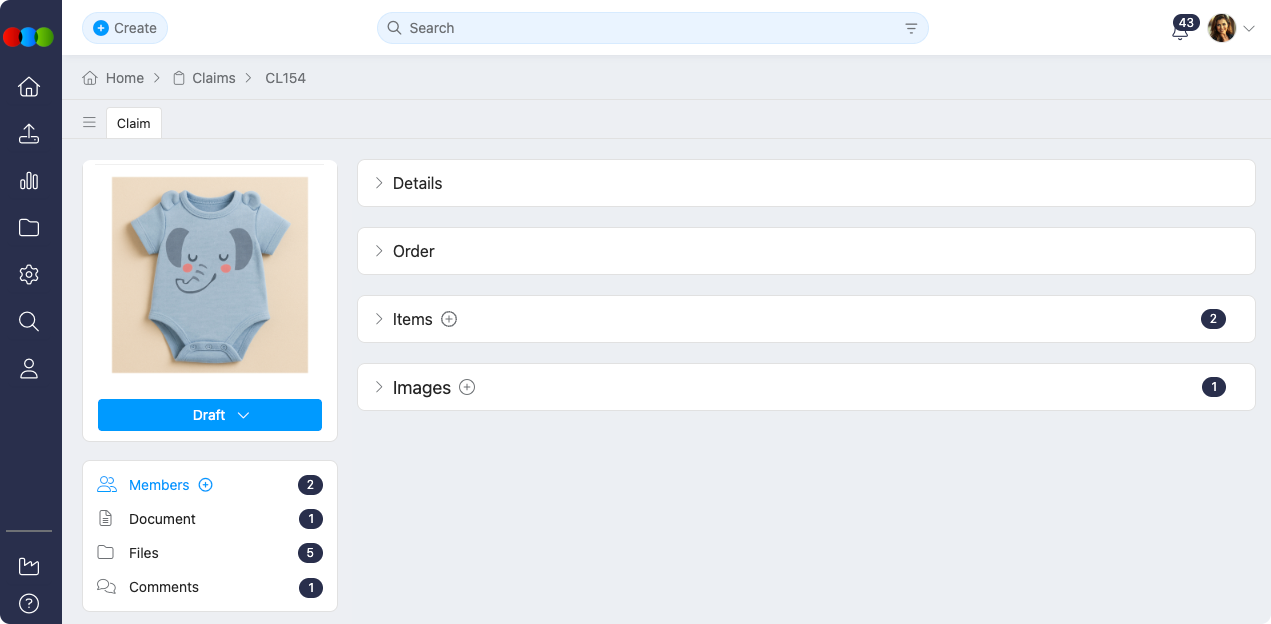Open the Home icon in sidebar

[29, 87]
